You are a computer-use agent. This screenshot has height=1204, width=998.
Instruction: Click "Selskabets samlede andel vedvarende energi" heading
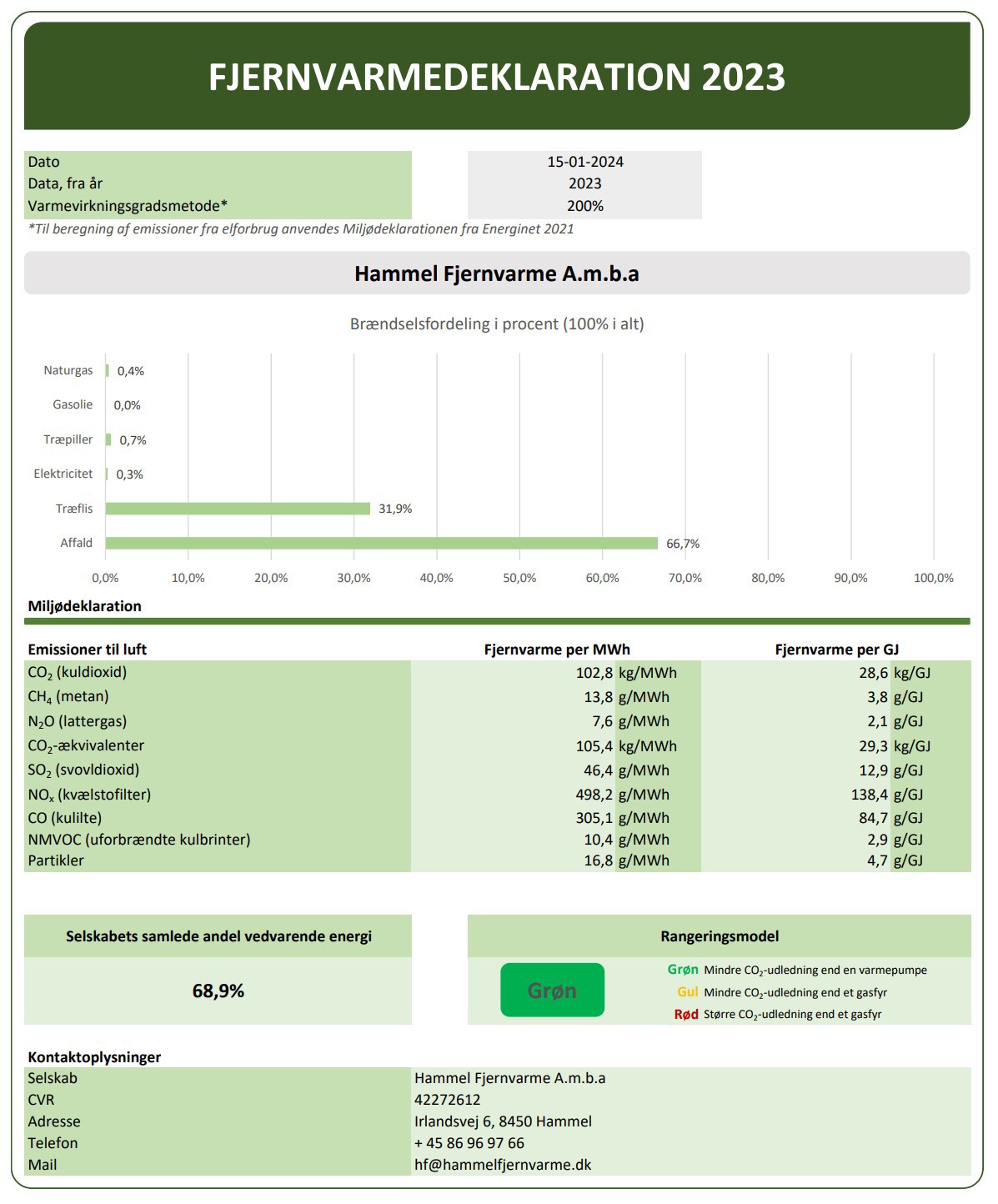218,936
